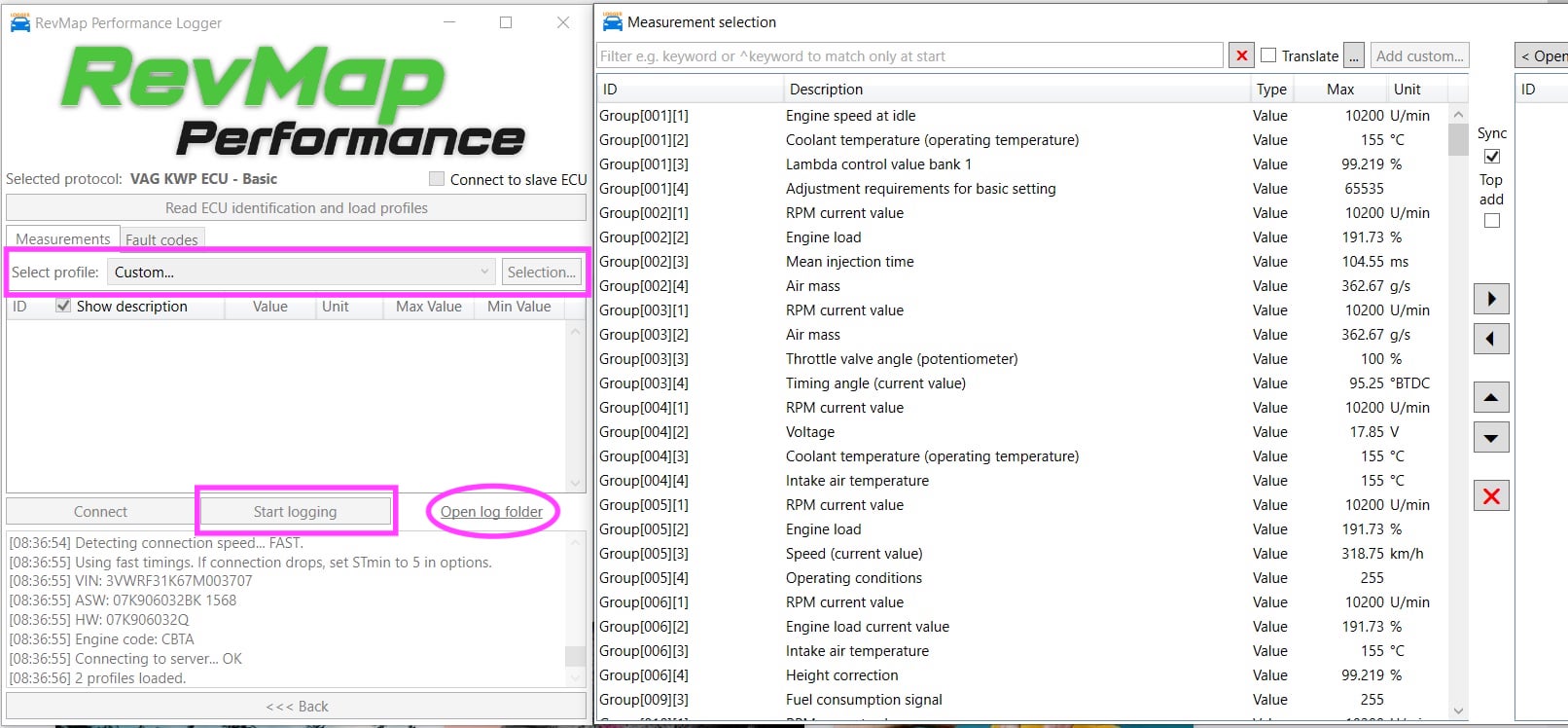Click the < Open button
Image resolution: width=1568 pixels, height=728 pixels.
pyautogui.click(x=1543, y=55)
